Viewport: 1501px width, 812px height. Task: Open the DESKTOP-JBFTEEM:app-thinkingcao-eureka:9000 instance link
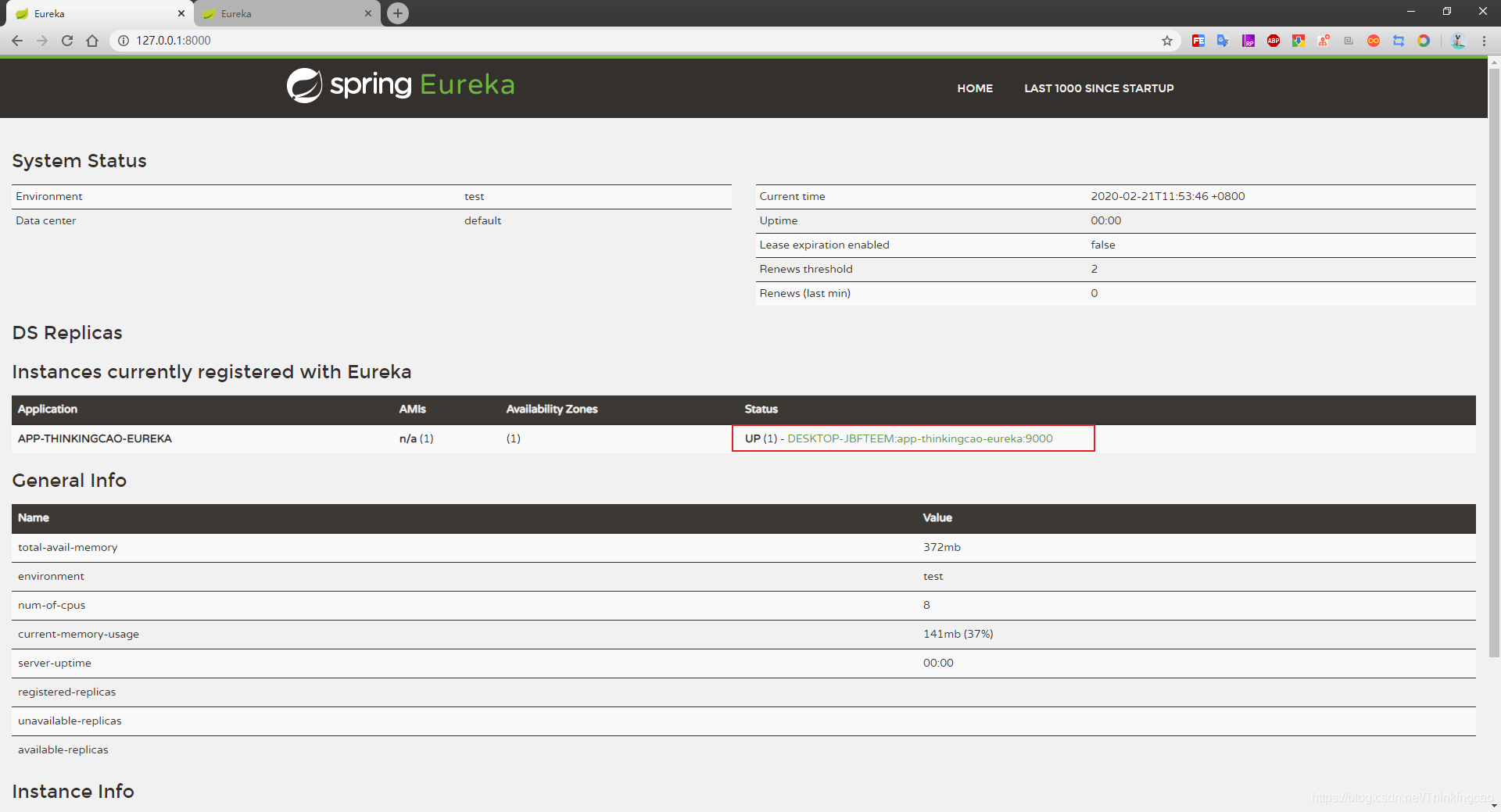tap(920, 438)
